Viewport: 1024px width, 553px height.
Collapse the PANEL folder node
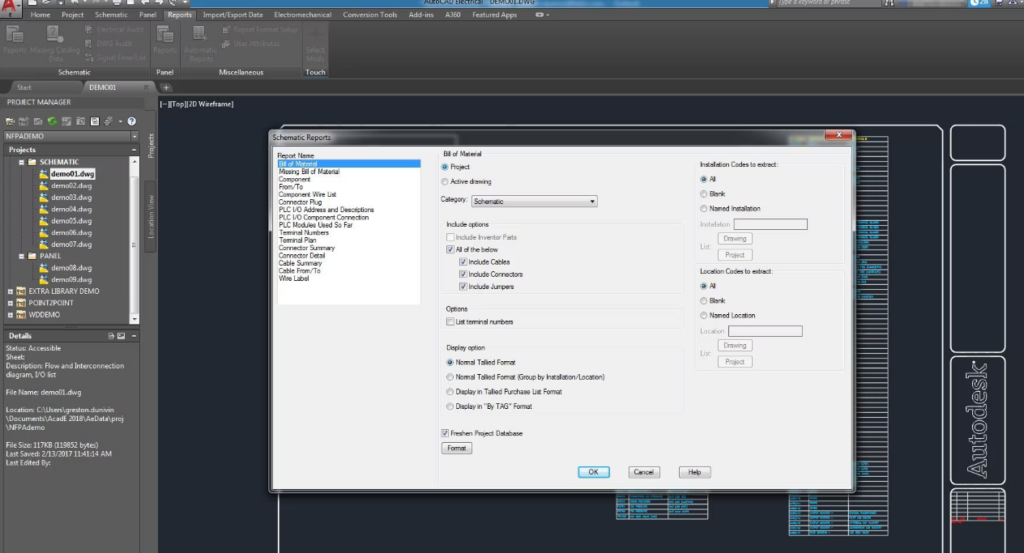tap(22, 256)
